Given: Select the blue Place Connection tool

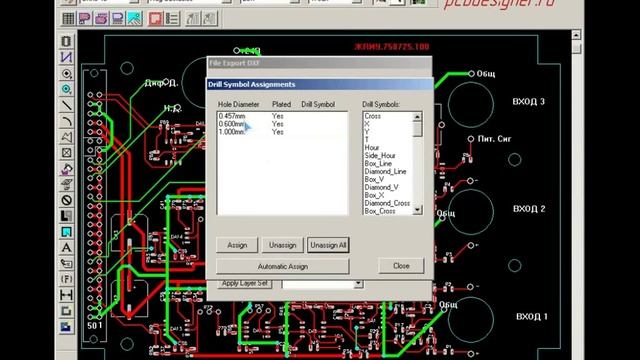Looking at the screenshot, I should click(x=67, y=58).
